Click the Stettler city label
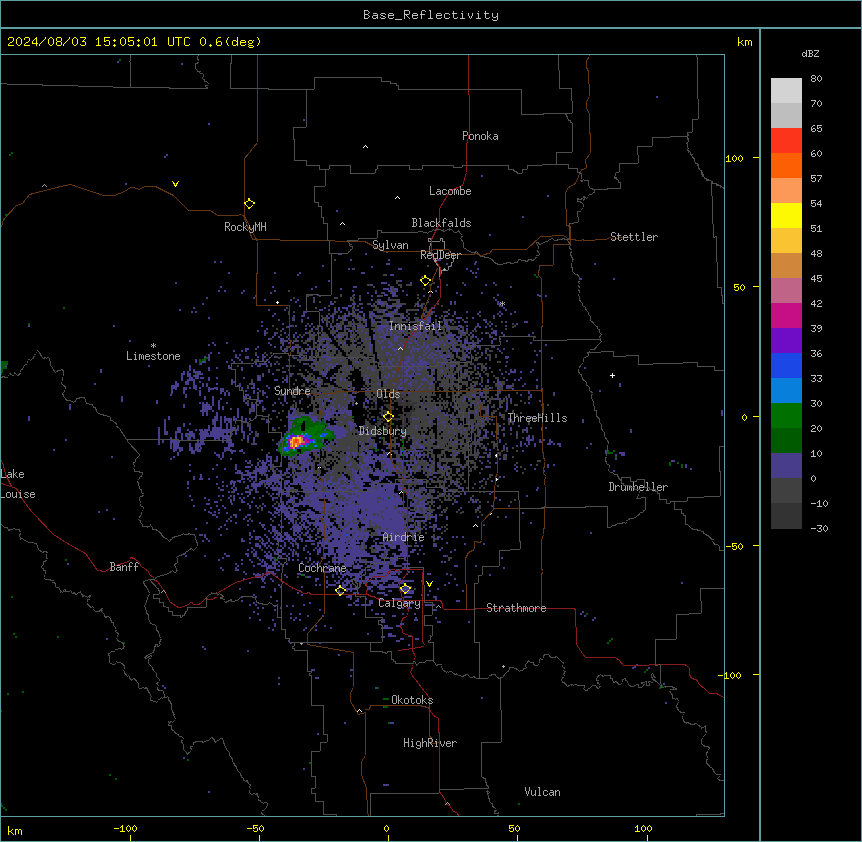This screenshot has width=862, height=842. [x=634, y=237]
